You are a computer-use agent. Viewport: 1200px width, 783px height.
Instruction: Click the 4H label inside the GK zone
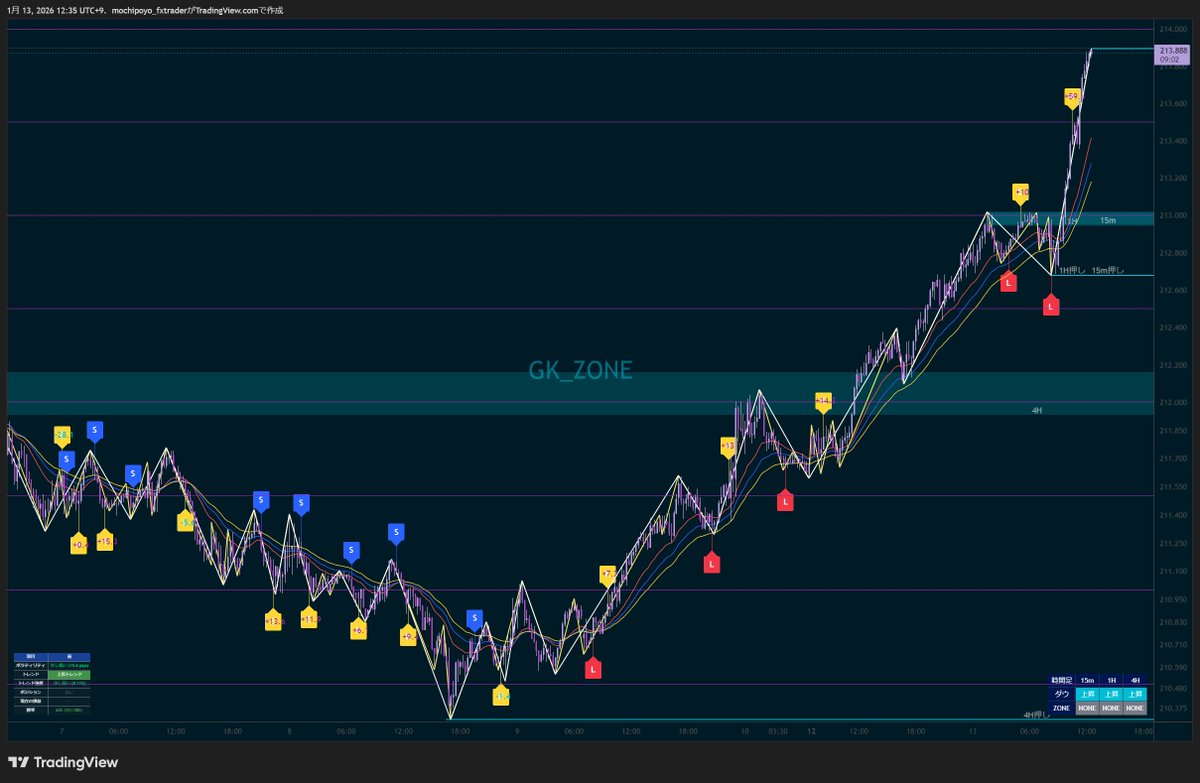click(x=1037, y=410)
